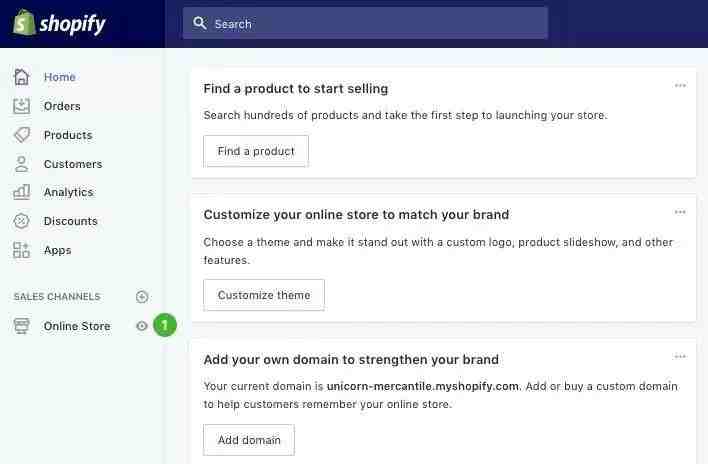This screenshot has height=464, width=708.
Task: Select the Products tag icon
Action: 21,135
